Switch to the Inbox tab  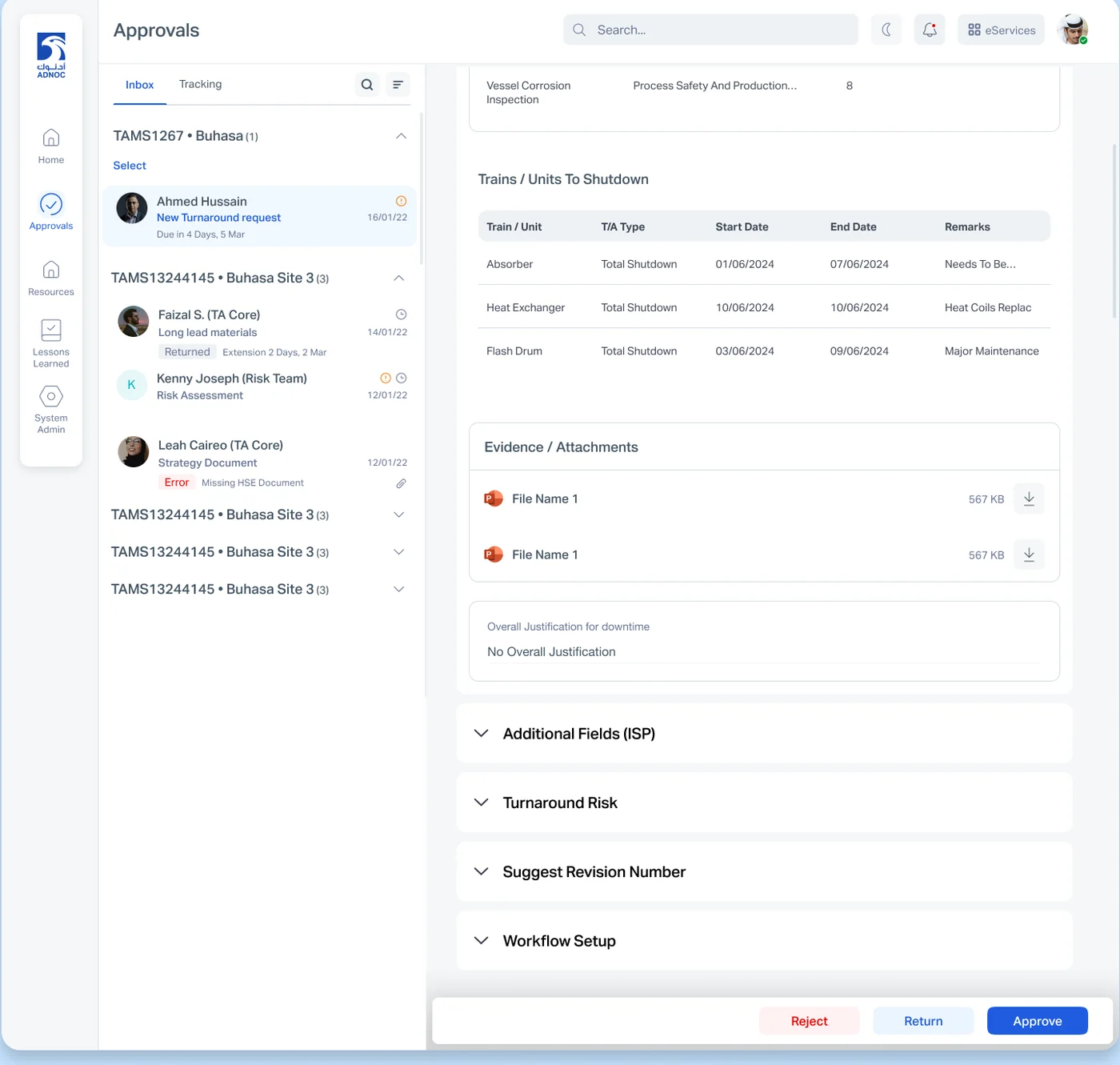(140, 85)
